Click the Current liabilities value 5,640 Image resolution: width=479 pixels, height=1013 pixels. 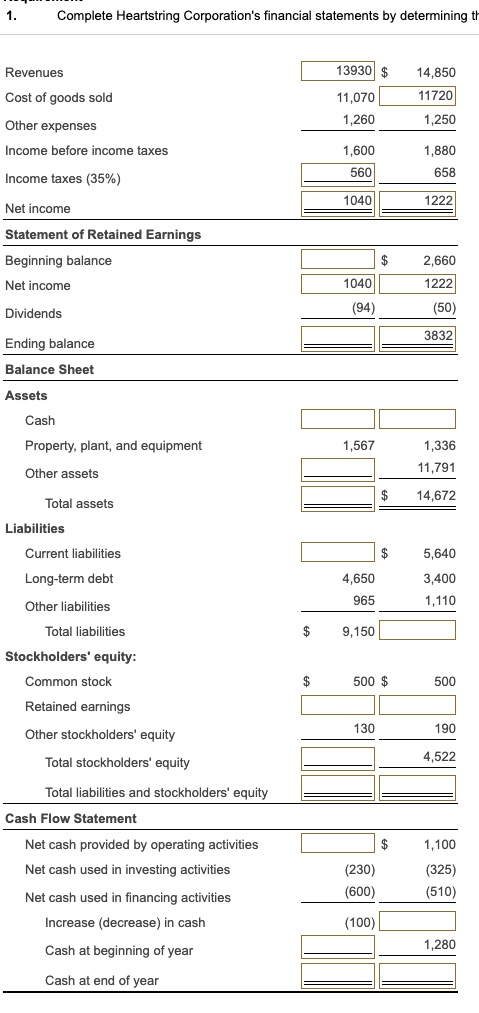440,554
